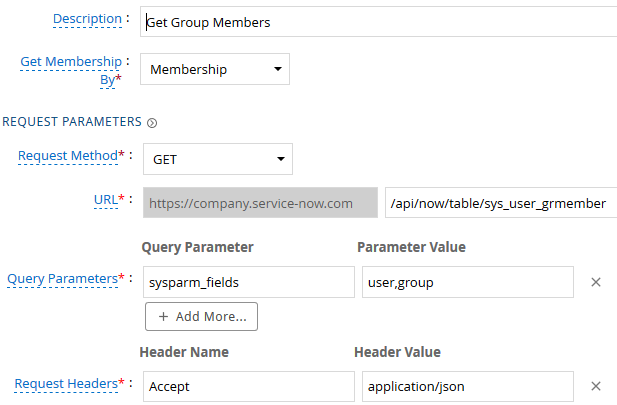Collapse the Request Parameters section icon
The height and width of the screenshot is (405, 617).
(x=152, y=123)
